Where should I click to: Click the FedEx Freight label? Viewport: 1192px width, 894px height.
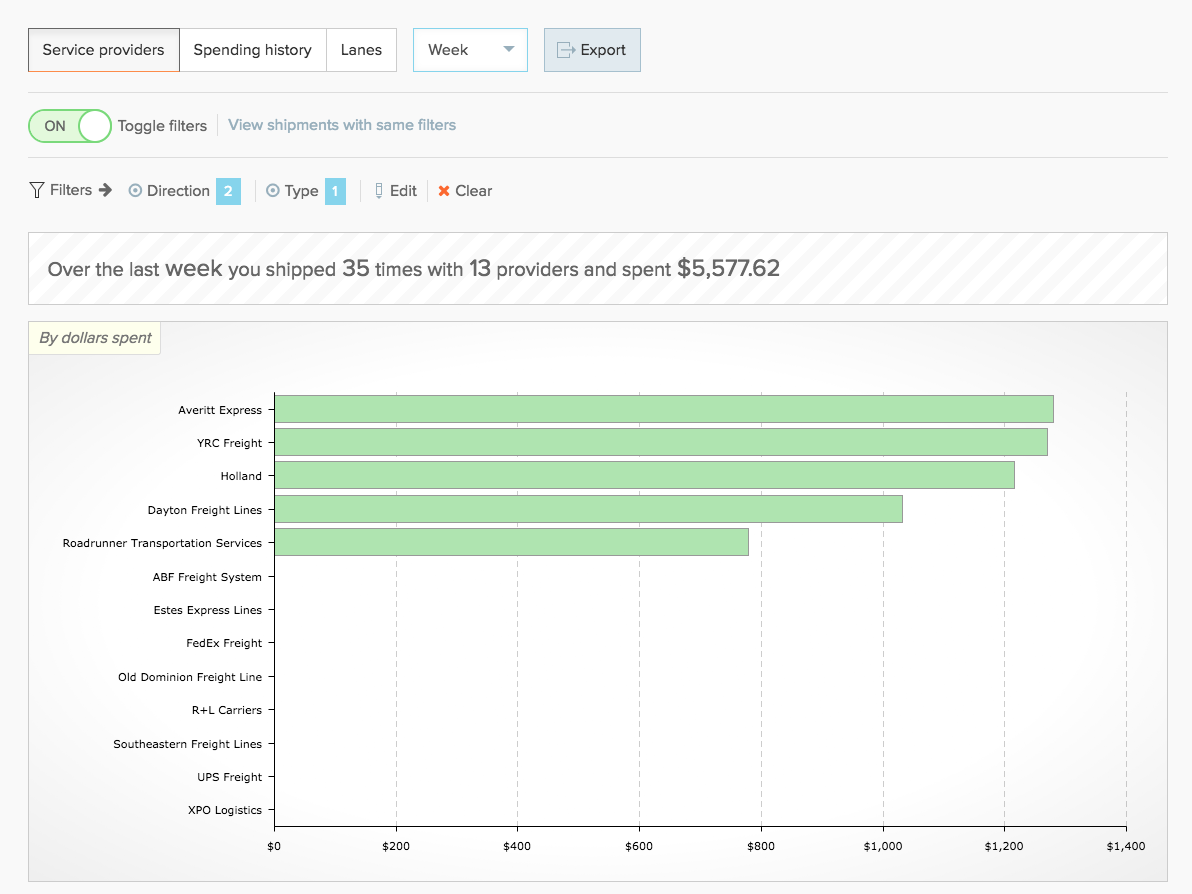point(224,643)
